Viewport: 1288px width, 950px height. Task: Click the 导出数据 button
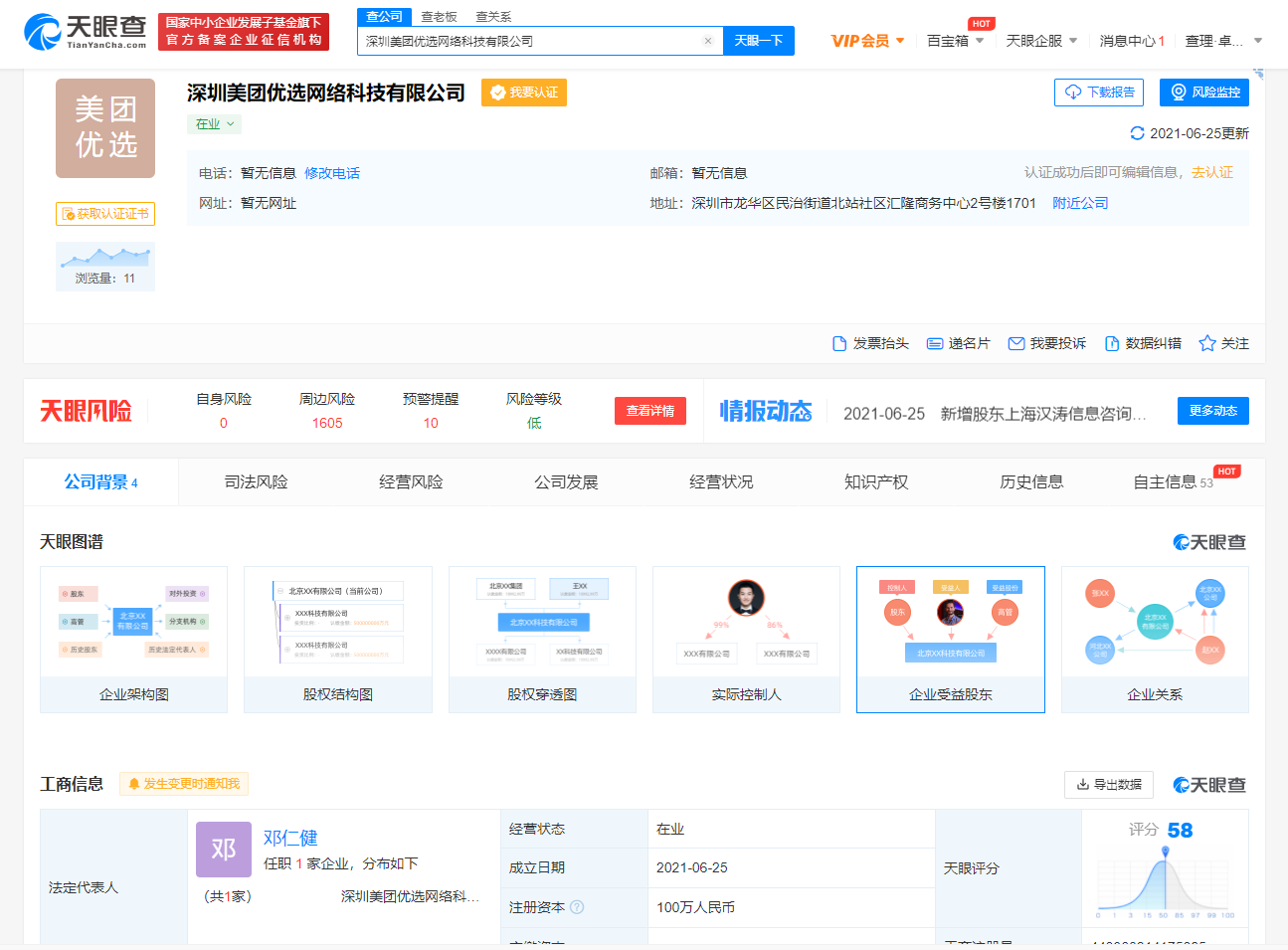pyautogui.click(x=1109, y=785)
